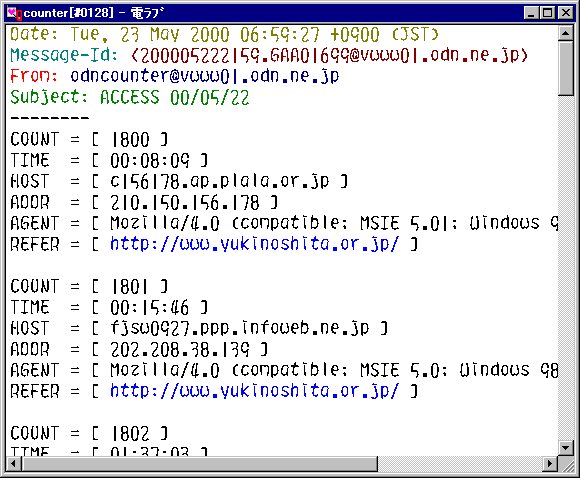580x478 pixels.
Task: Minimize the counter message window
Action: (531, 13)
